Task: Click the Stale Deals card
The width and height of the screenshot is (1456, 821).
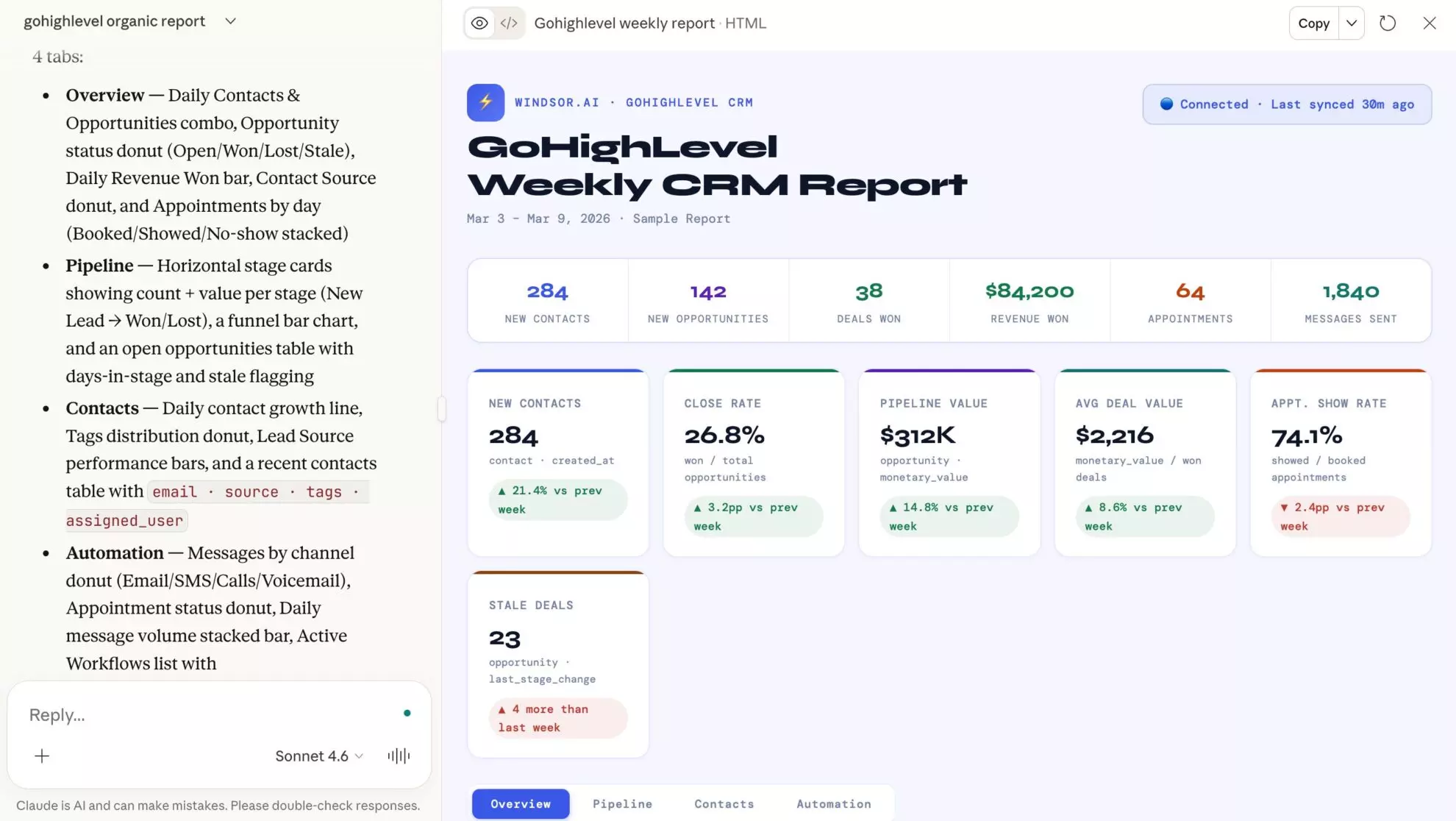Action: [x=557, y=664]
